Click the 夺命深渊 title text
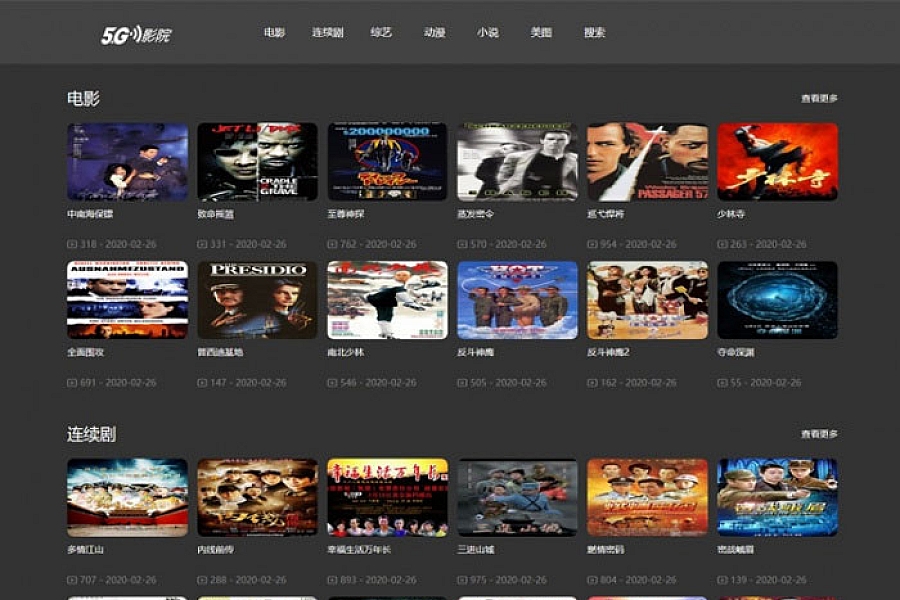The width and height of the screenshot is (900, 600). [x=736, y=352]
